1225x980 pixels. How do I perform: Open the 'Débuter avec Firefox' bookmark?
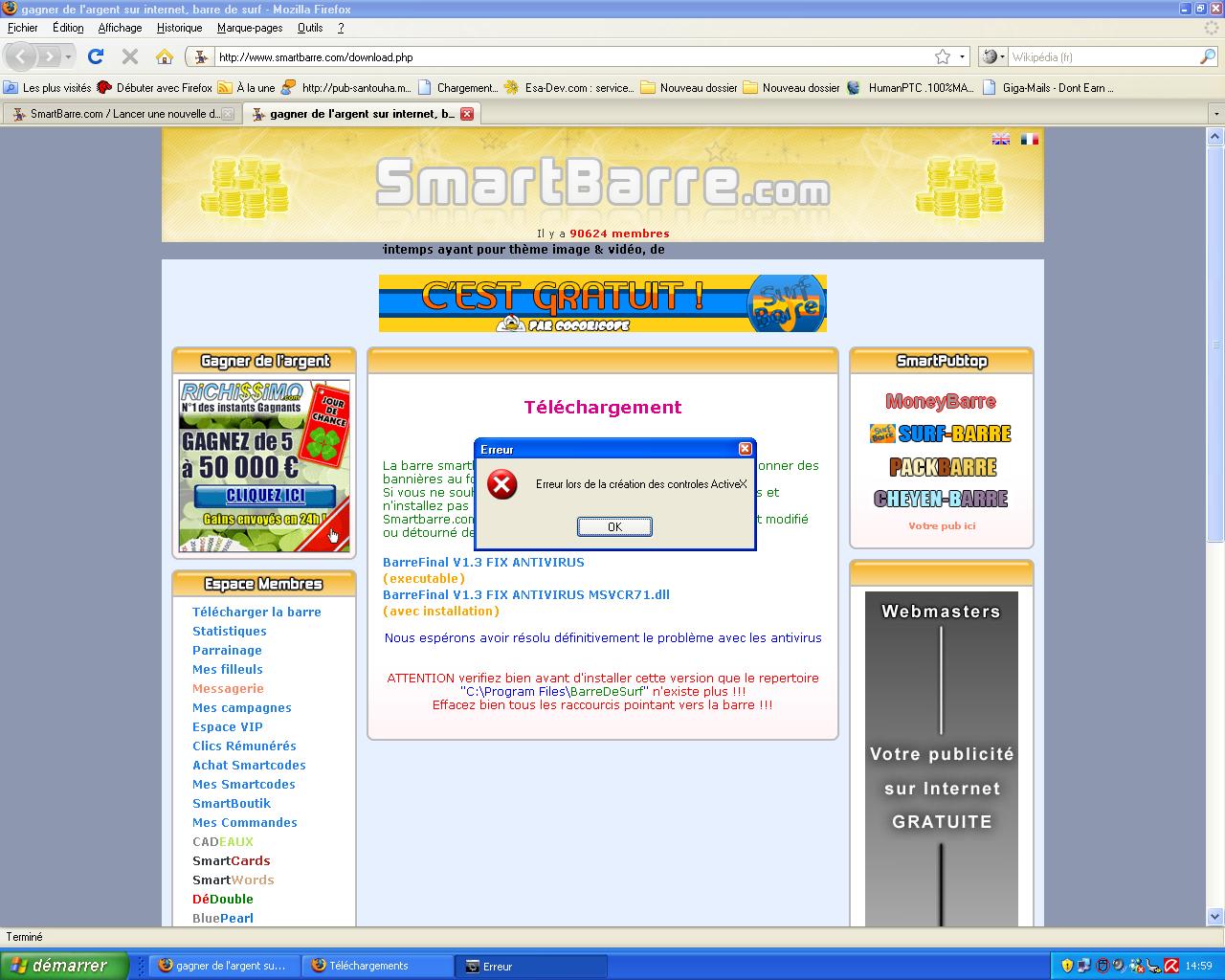[155, 87]
